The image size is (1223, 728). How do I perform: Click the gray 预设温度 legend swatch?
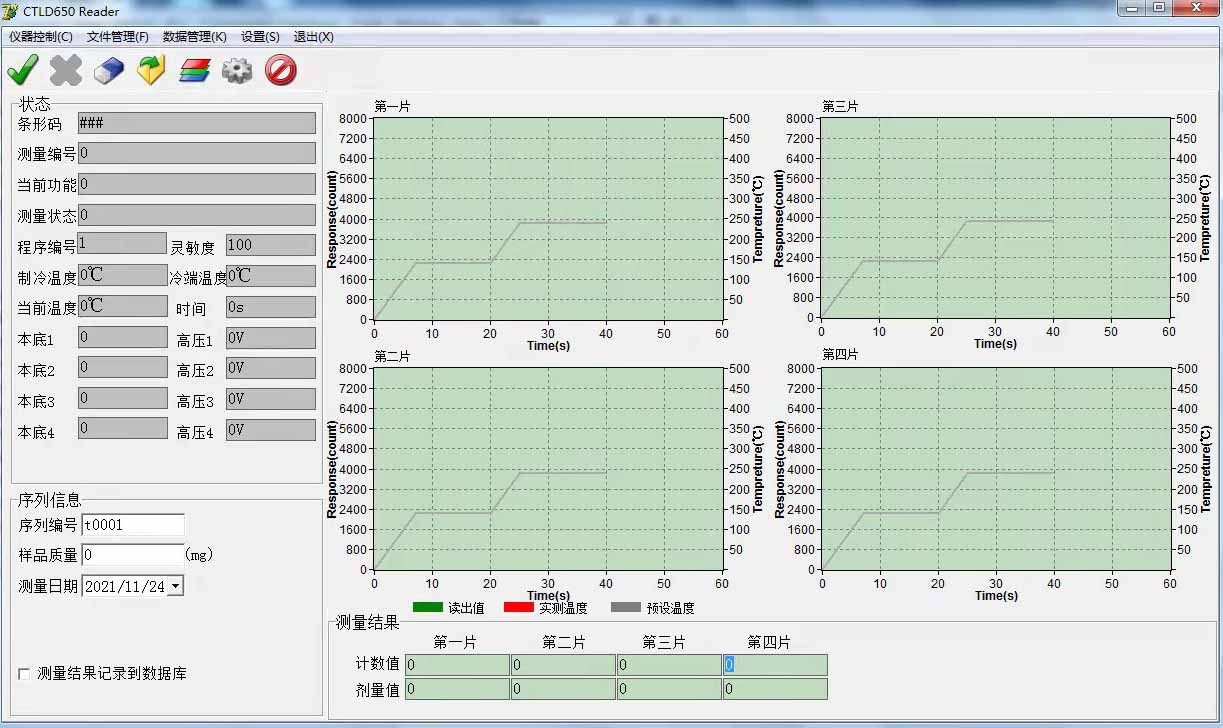point(625,607)
